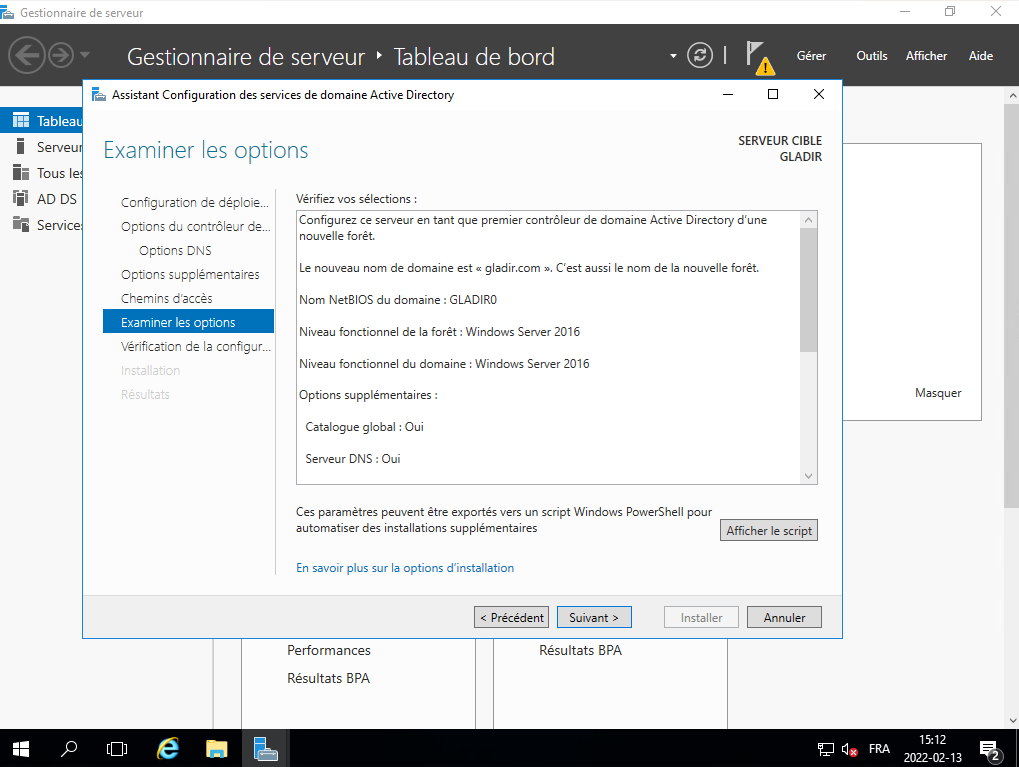1019x767 pixels.
Task: Open the Gérer menu
Action: point(811,56)
